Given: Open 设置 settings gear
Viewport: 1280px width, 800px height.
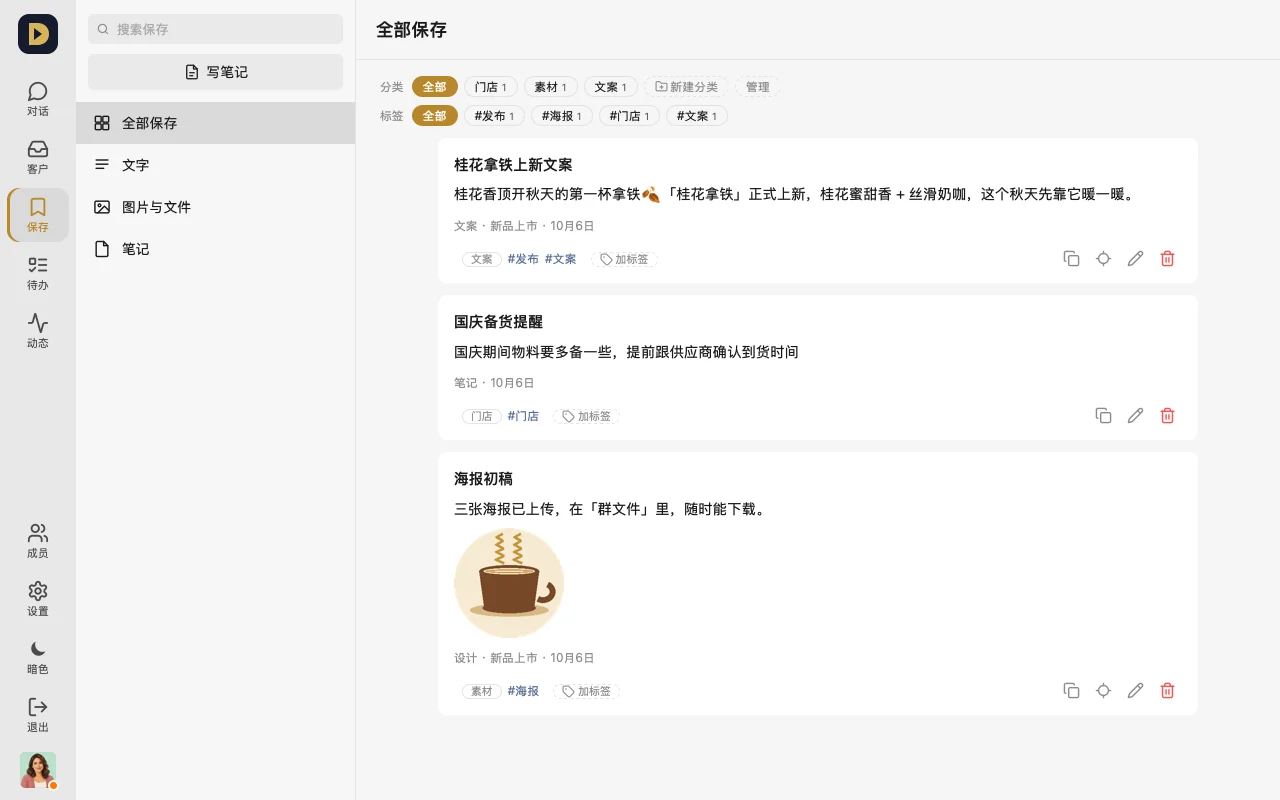Looking at the screenshot, I should pyautogui.click(x=38, y=599).
